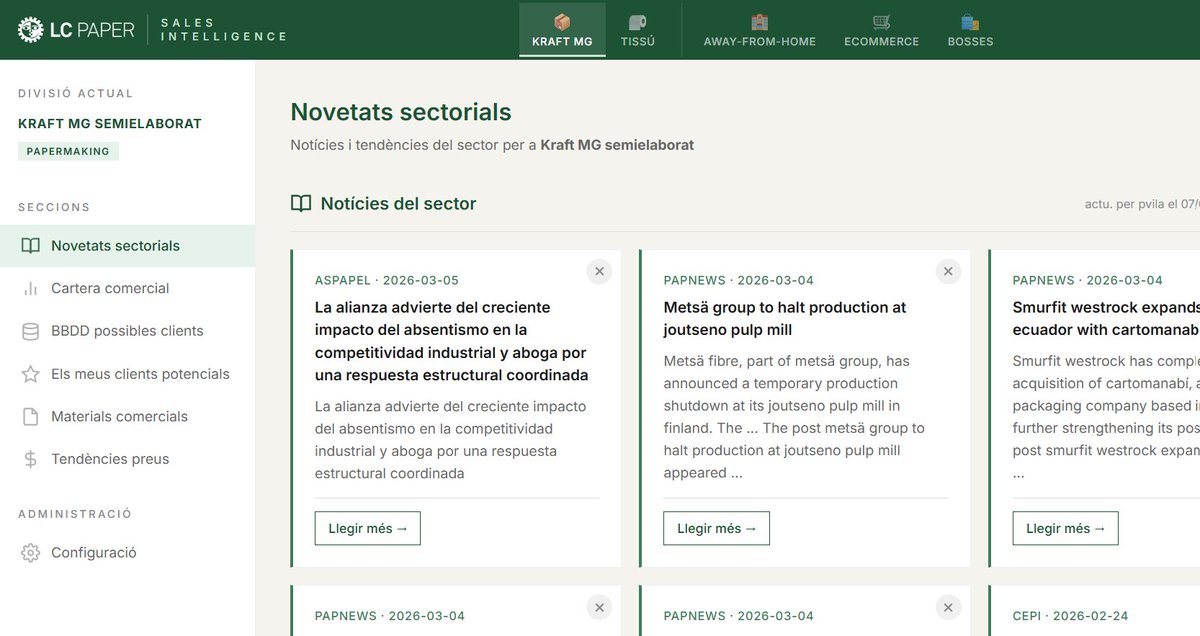The width and height of the screenshot is (1200, 636).
Task: Dismiss the Metsä group joutseno news card
Action: (x=948, y=271)
